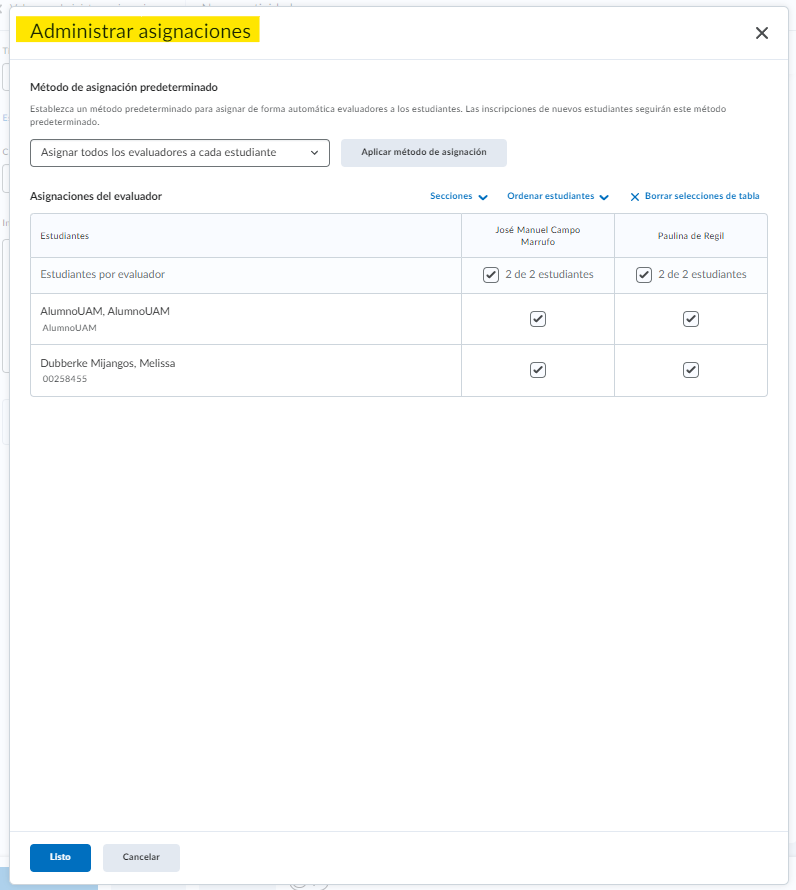This screenshot has height=890, width=796.
Task: Uncheck Dubberke Mijangos for José Manuel Campo Marrufo
Action: 538,370
